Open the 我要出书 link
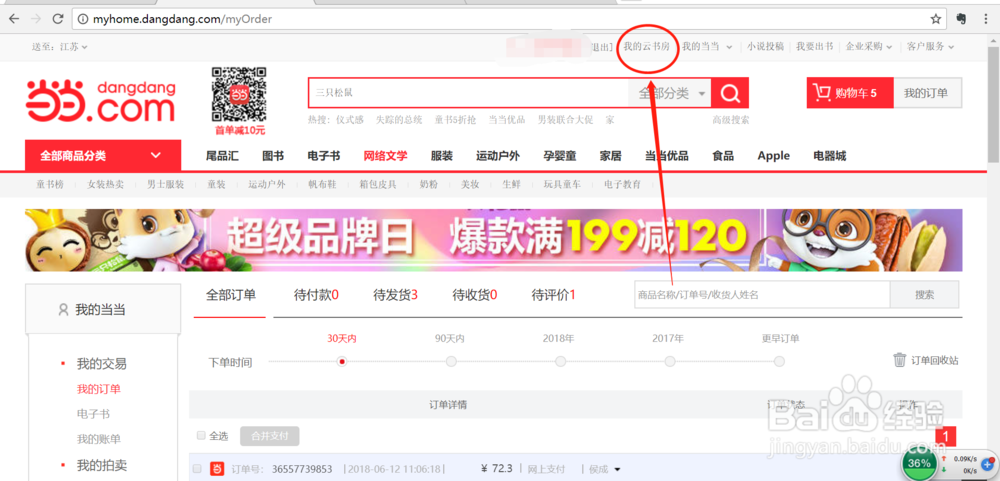Viewport: 1000px width, 481px height. point(814,47)
